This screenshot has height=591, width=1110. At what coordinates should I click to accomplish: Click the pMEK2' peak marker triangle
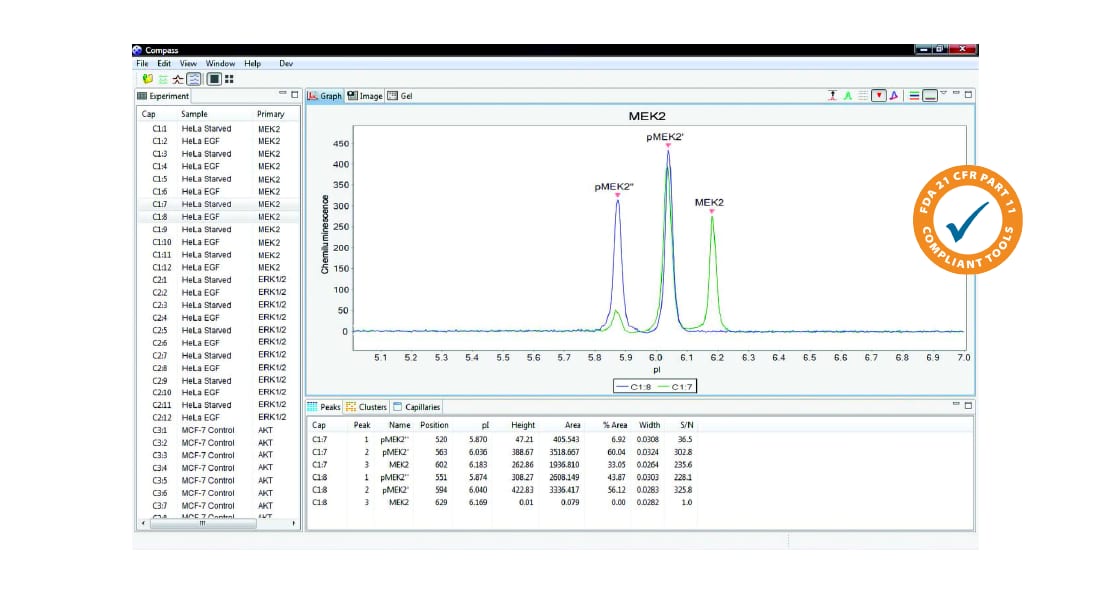(668, 146)
